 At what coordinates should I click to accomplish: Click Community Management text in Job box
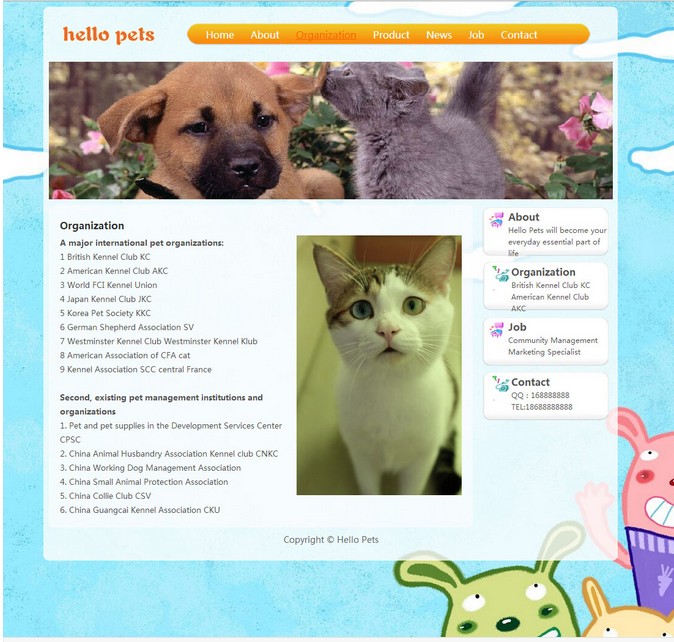tap(553, 340)
